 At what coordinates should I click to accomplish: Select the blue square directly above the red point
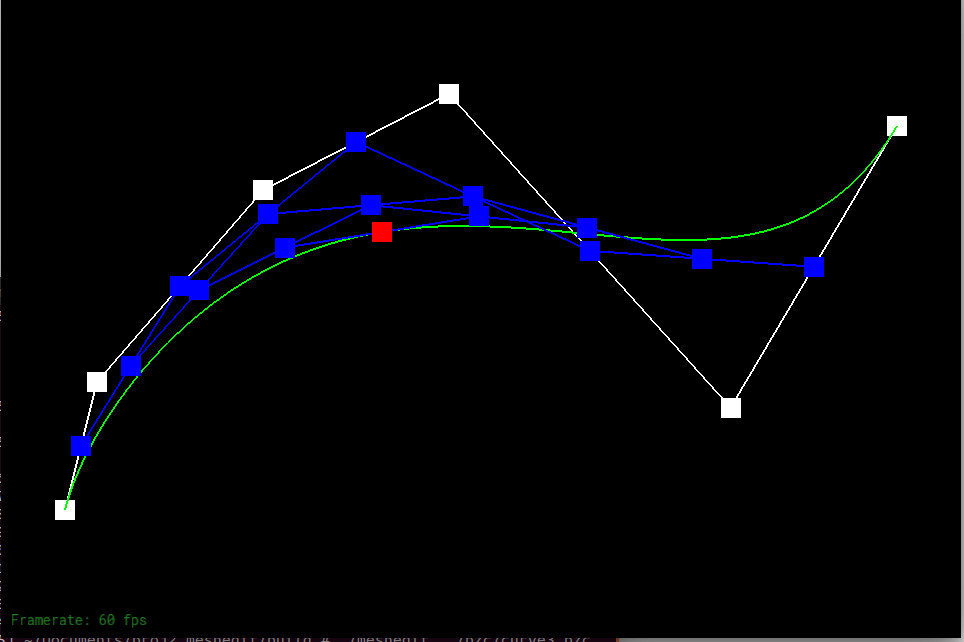[x=371, y=205]
